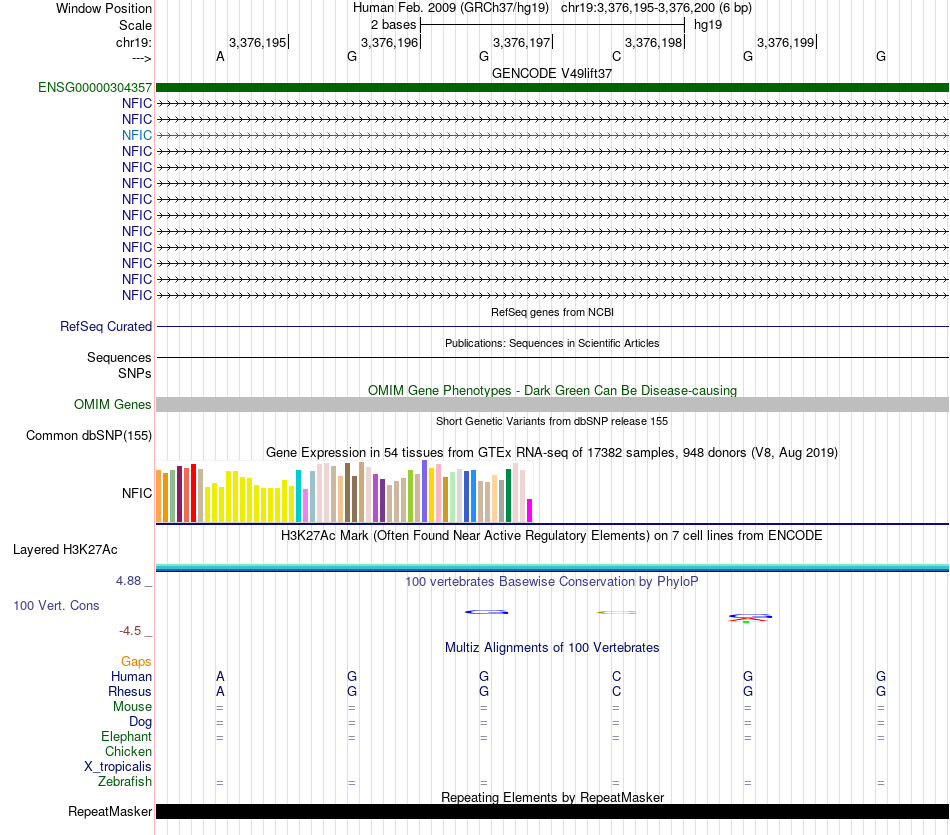Click Human alignment base C
Screen dimensions: 950x835
coord(616,676)
